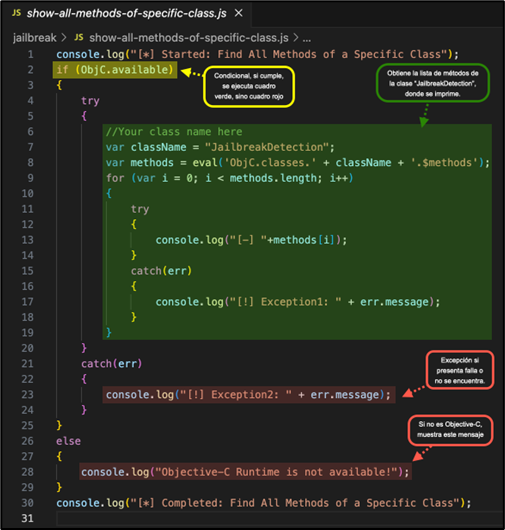Open the jailbreak folder breadcrumb

pyautogui.click(x=34, y=38)
